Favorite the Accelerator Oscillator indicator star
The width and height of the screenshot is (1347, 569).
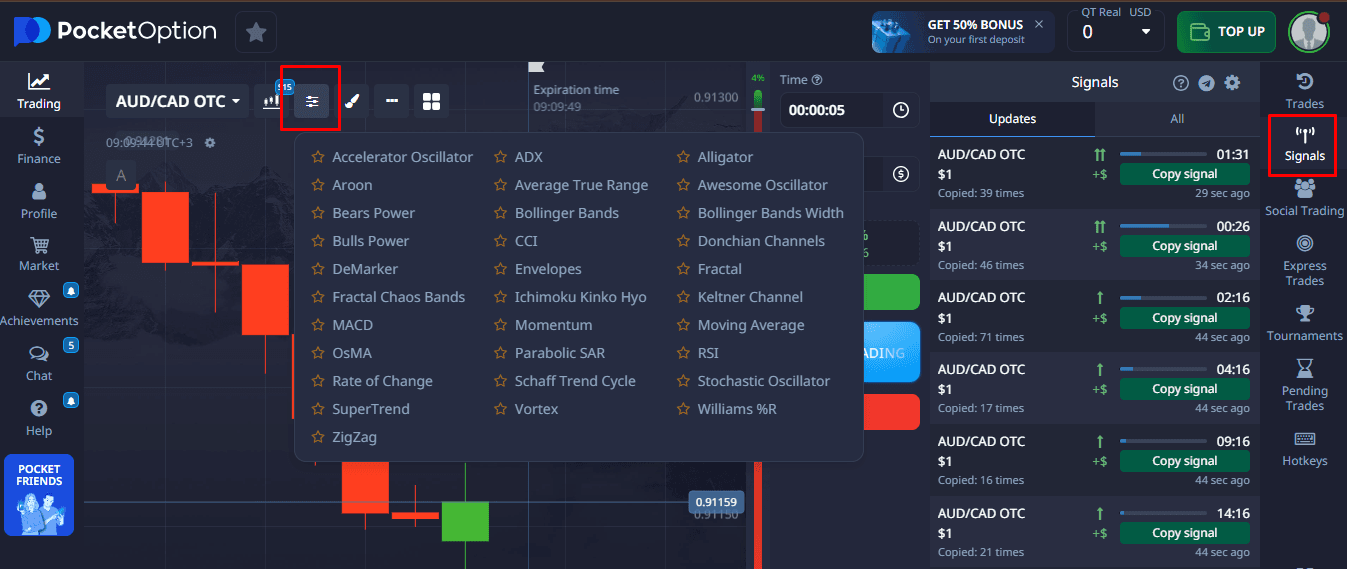click(318, 157)
